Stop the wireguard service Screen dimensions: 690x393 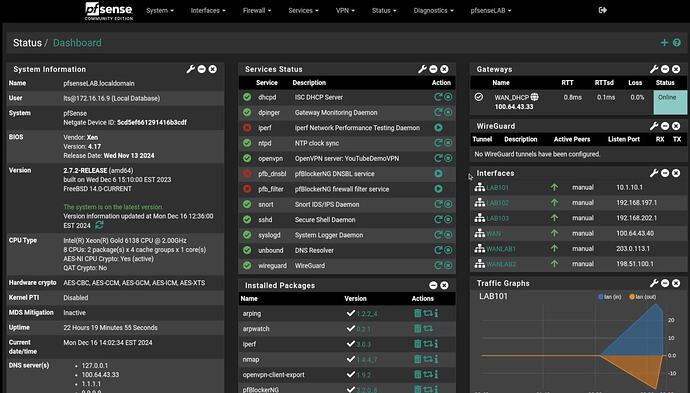pyautogui.click(x=448, y=265)
